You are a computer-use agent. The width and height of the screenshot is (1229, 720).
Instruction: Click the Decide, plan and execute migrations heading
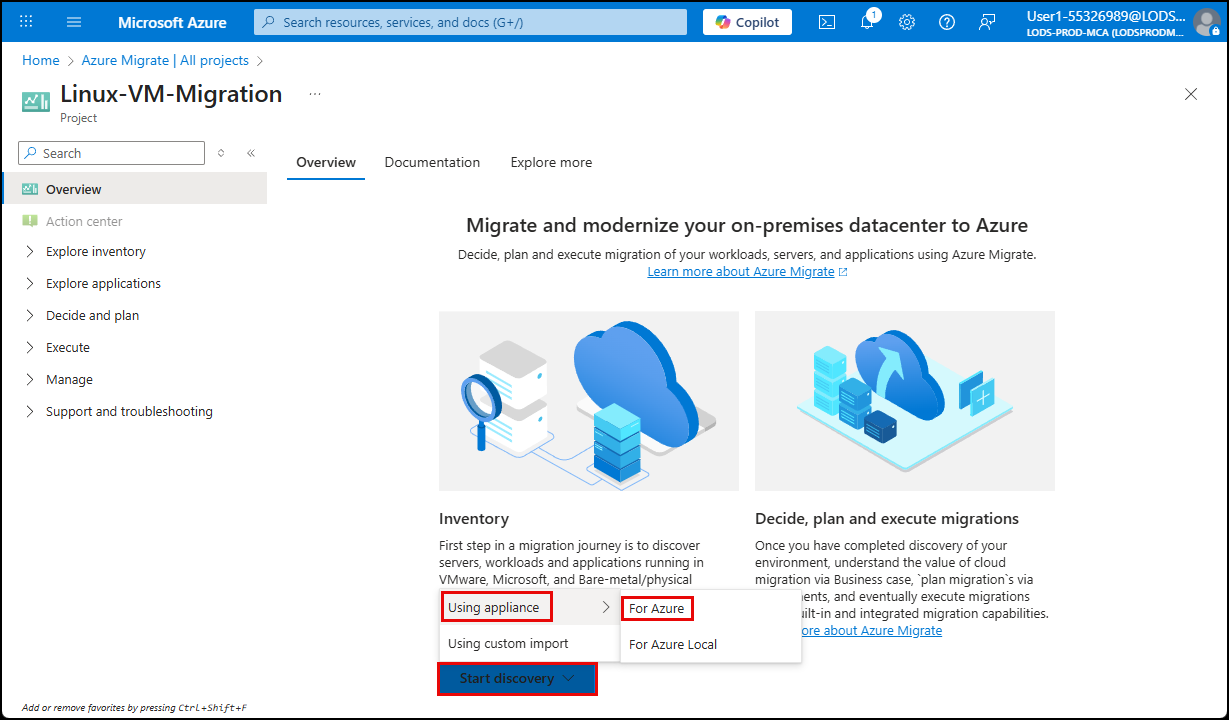(x=887, y=519)
